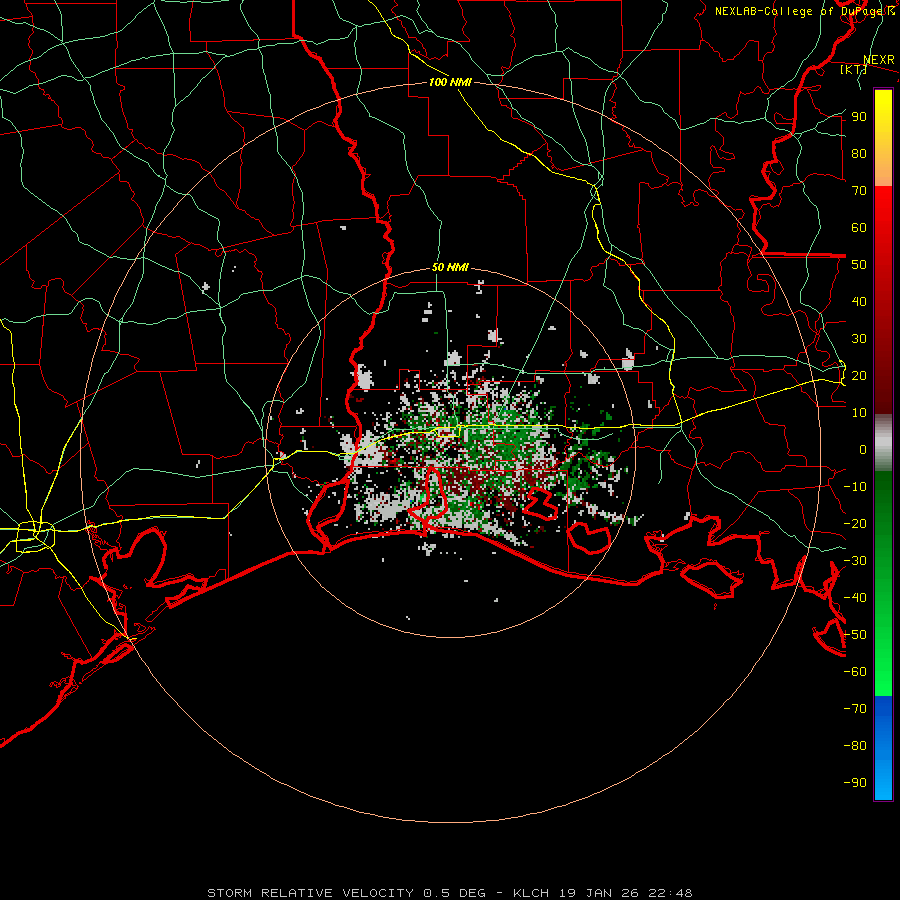
Task: Click the 90 value on velocity scale
Action: pos(859,117)
